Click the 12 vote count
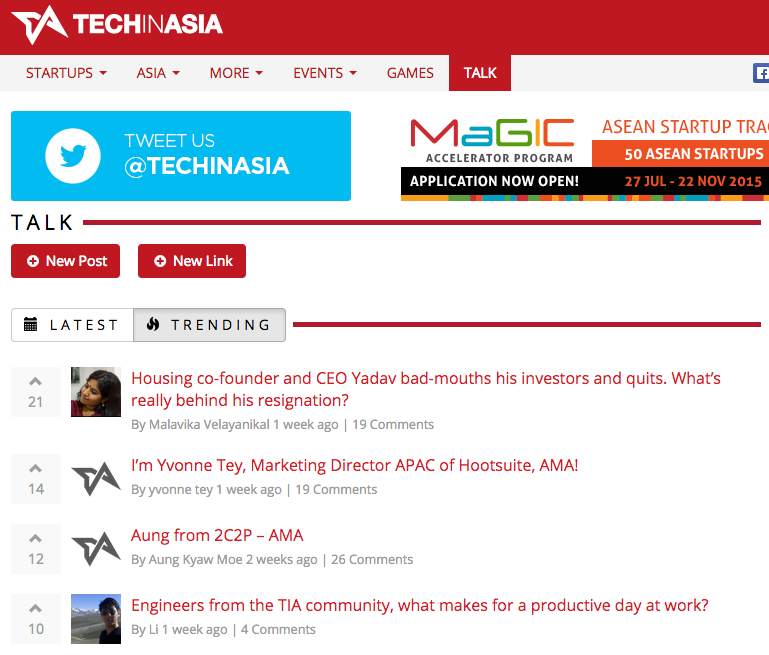 pyautogui.click(x=35, y=559)
